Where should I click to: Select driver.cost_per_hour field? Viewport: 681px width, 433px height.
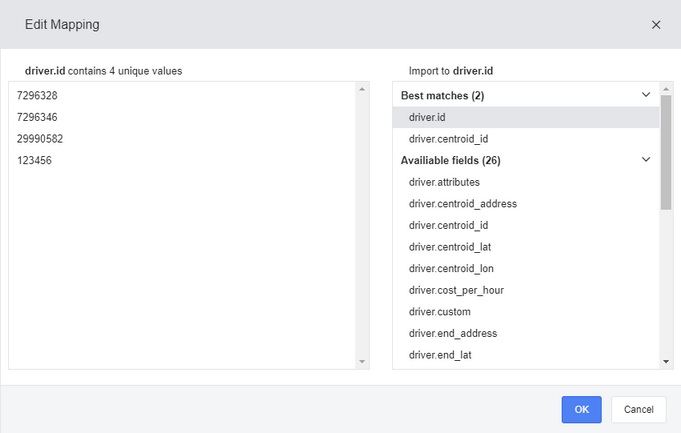pos(526,290)
